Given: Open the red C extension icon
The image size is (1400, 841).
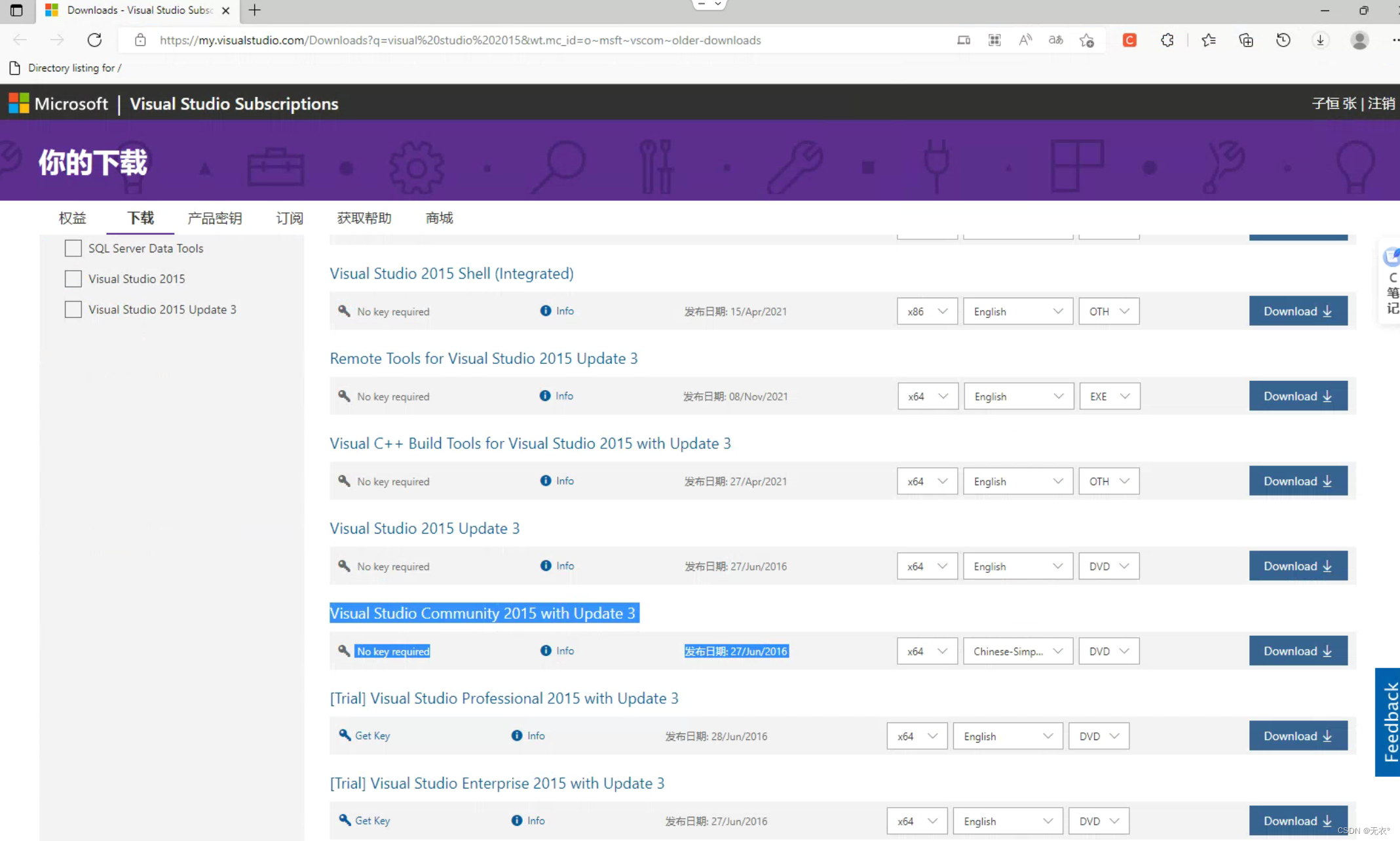Looking at the screenshot, I should (x=1129, y=40).
